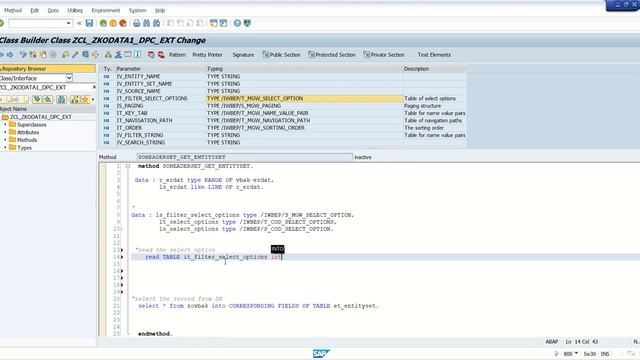
Task: Open the Method menu
Action: click(13, 11)
